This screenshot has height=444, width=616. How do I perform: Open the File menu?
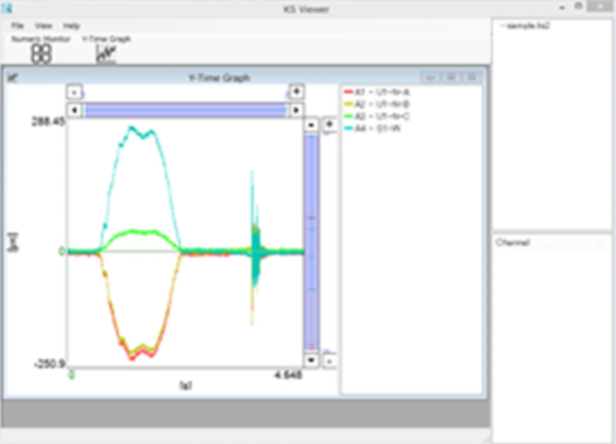18,24
